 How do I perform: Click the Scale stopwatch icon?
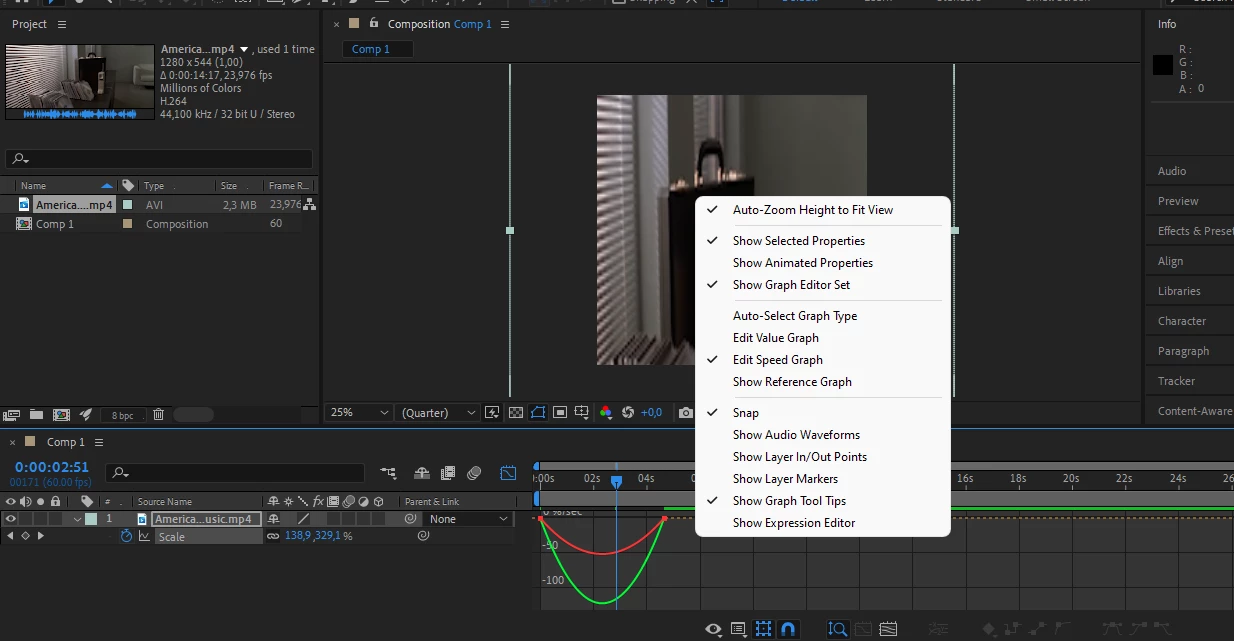click(126, 536)
